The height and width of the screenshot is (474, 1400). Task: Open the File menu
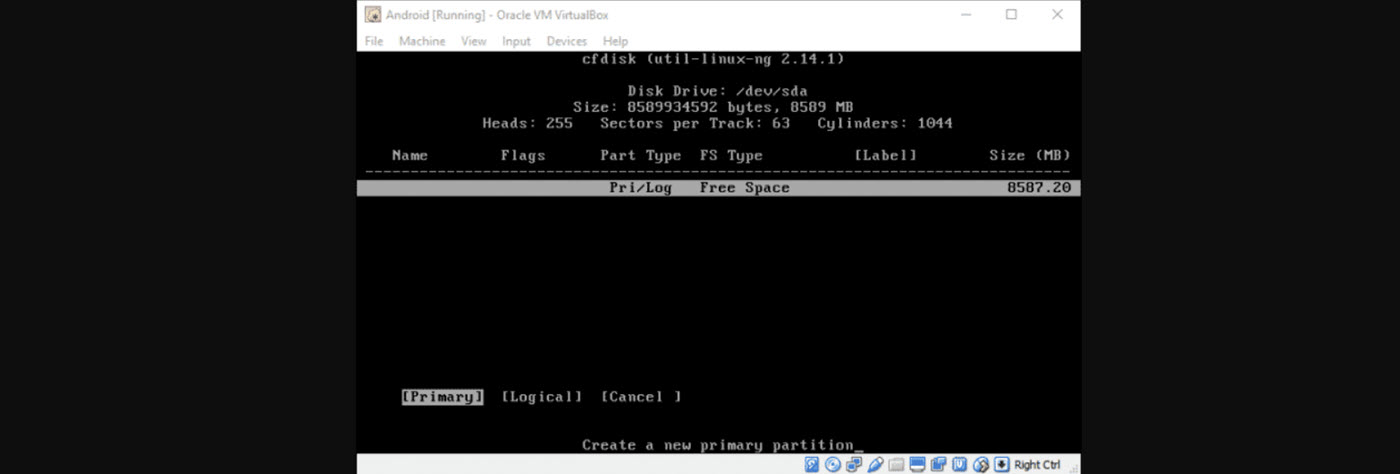[x=374, y=41]
